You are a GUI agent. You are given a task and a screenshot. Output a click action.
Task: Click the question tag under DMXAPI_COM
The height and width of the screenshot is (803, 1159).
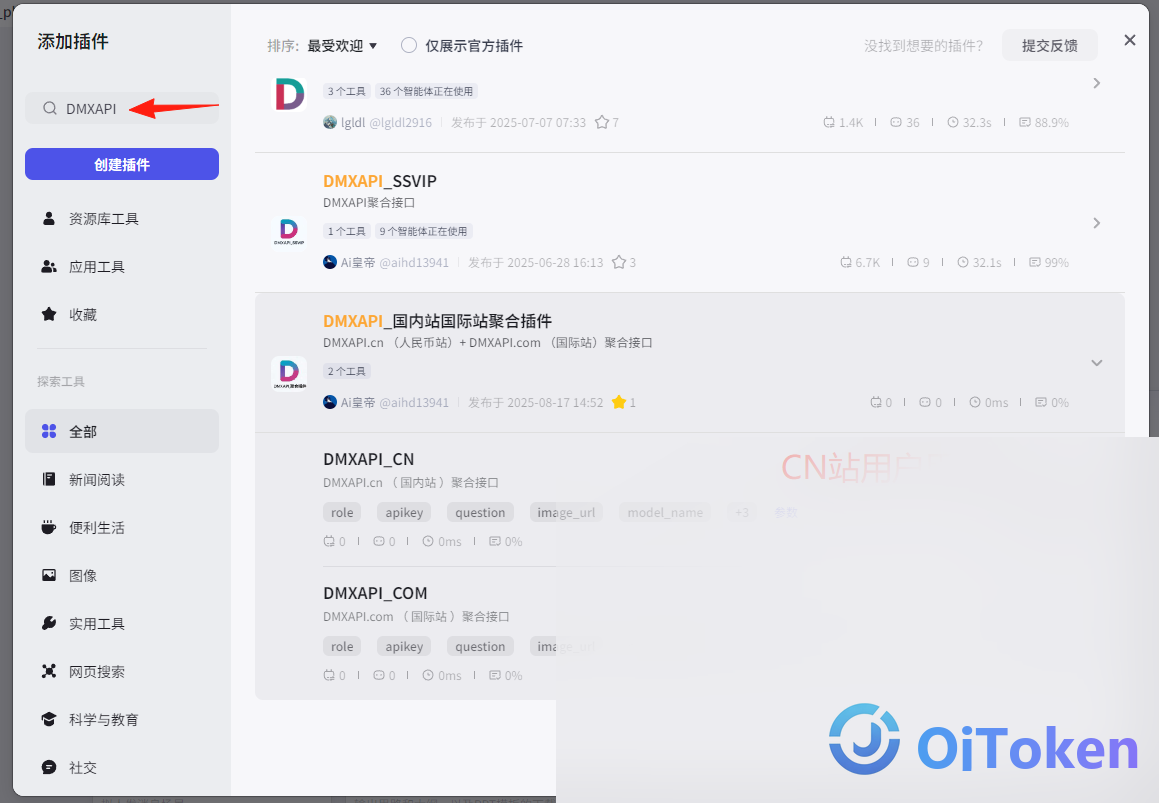tap(480, 646)
